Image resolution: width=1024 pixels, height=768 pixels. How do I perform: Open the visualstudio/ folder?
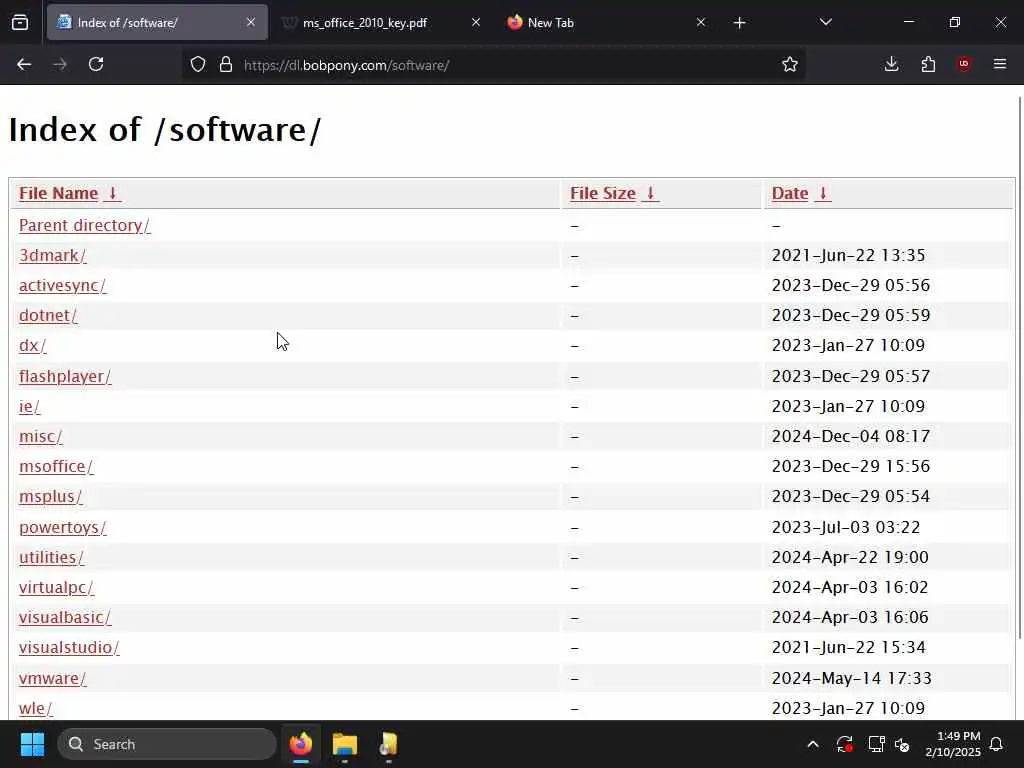point(69,648)
